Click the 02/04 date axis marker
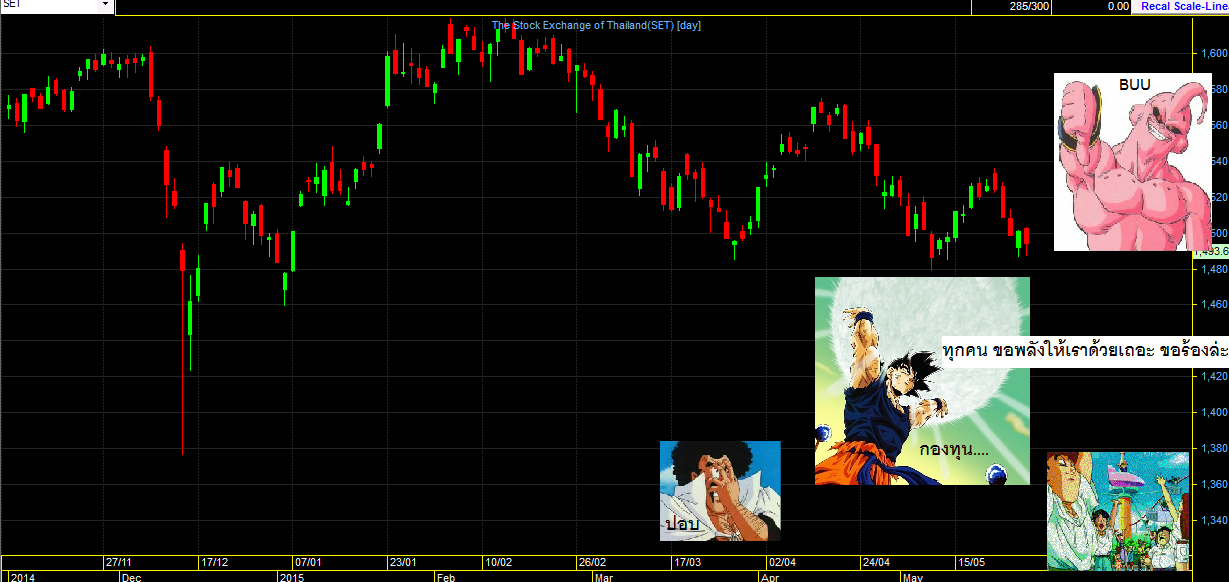This screenshot has height=582, width=1229. coord(782,562)
